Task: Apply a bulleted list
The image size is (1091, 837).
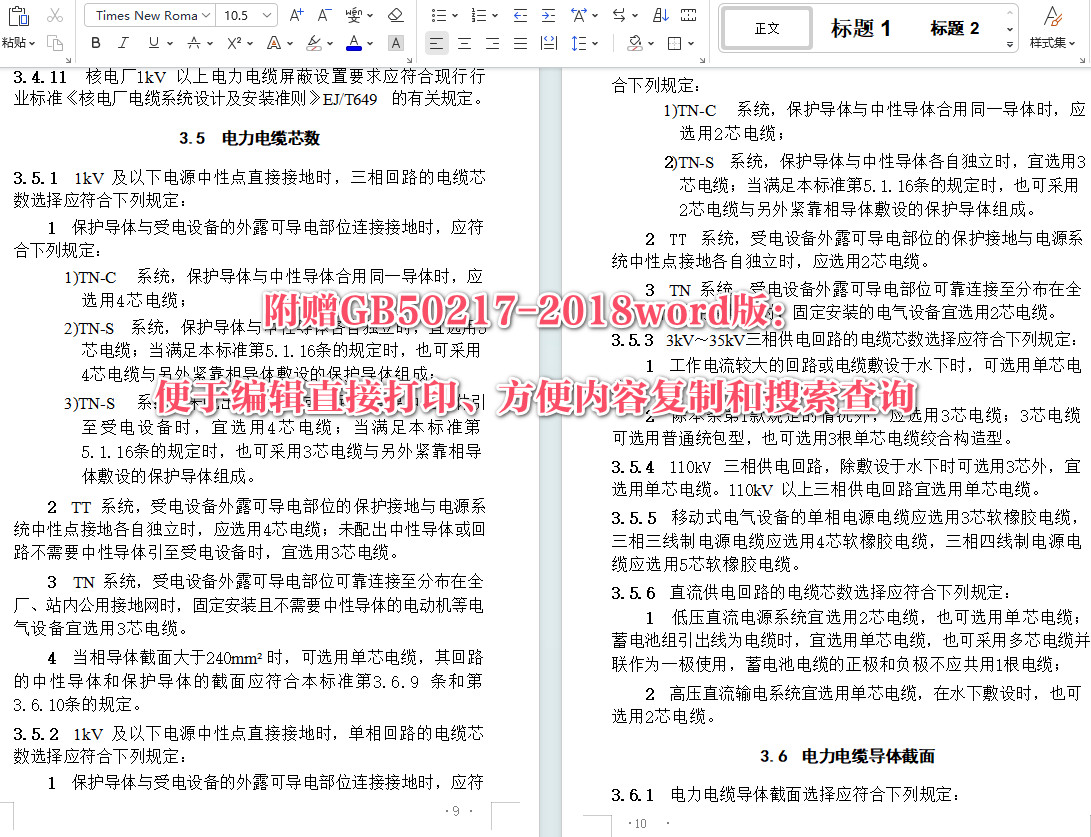Action: coord(440,14)
